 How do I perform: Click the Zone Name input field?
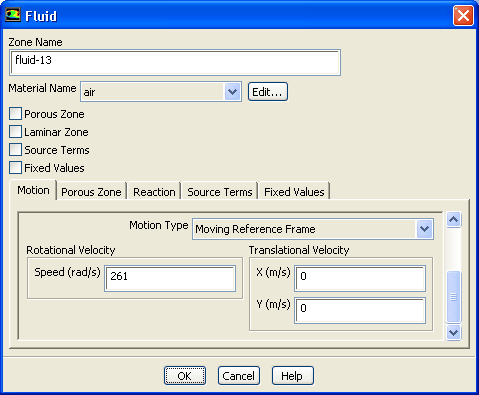click(x=175, y=62)
